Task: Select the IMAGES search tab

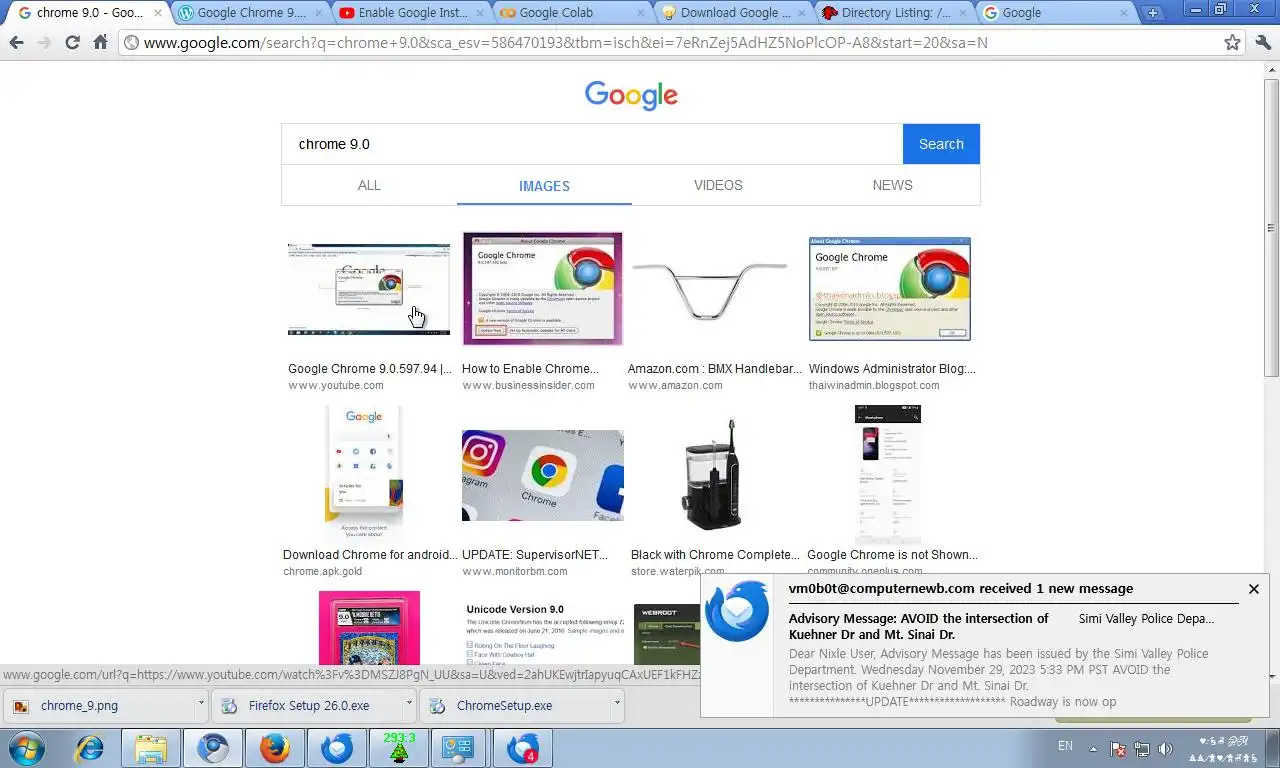Action: click(544, 186)
